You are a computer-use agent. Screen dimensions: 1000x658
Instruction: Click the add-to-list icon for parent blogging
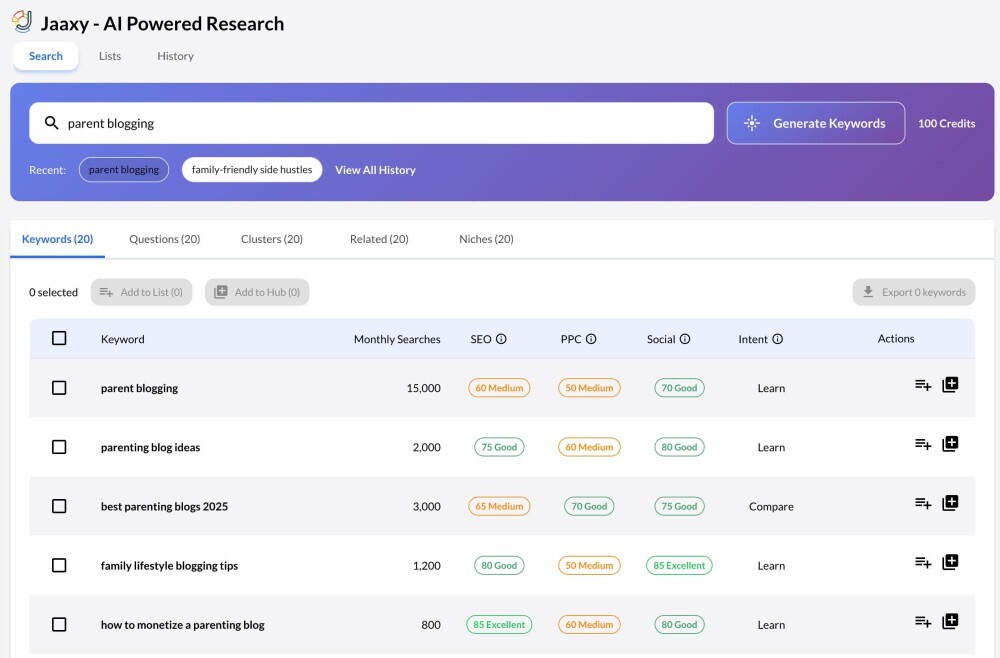922,387
